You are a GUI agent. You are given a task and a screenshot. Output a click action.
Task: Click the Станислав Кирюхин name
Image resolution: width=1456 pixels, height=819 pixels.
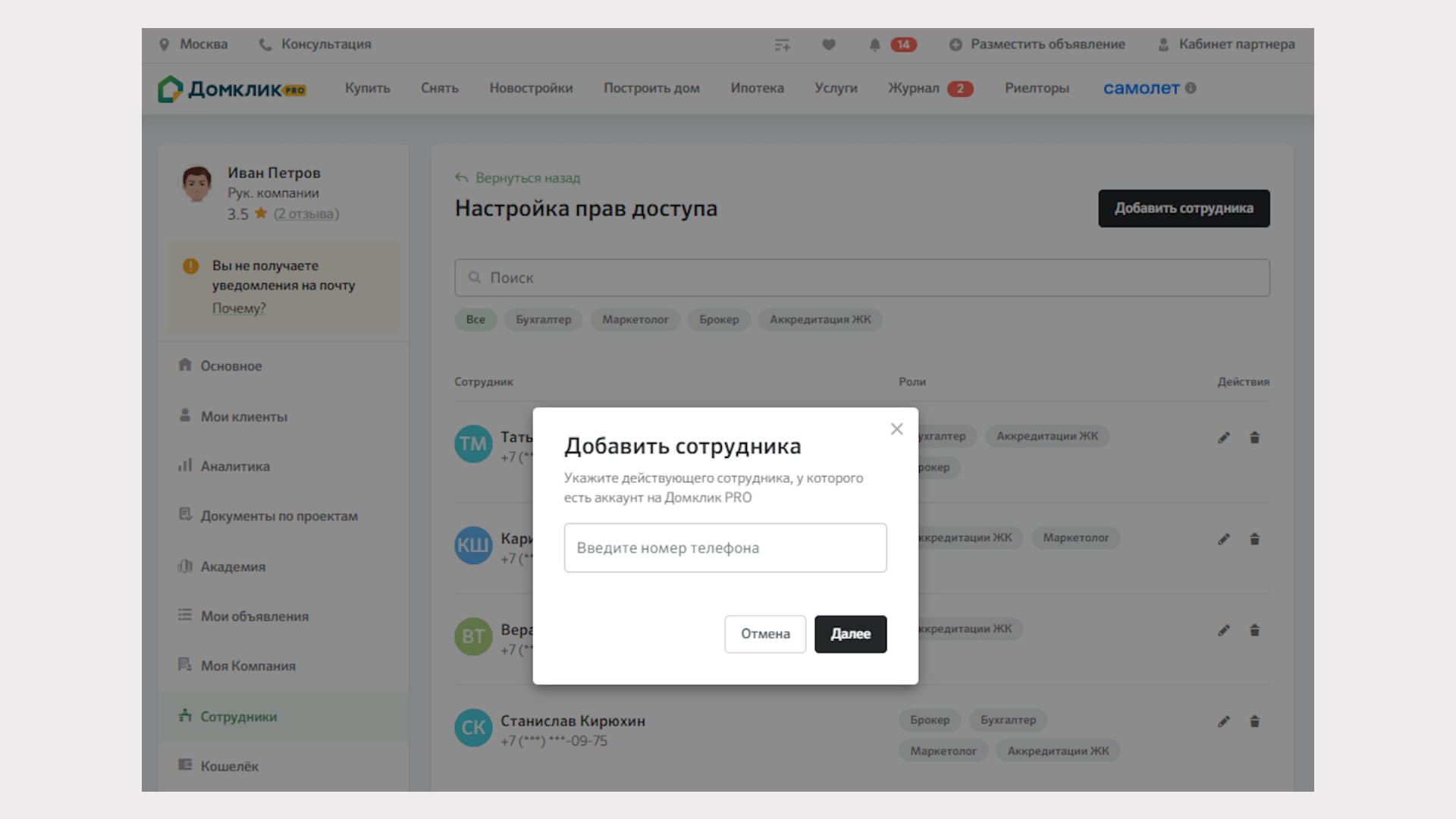573,721
